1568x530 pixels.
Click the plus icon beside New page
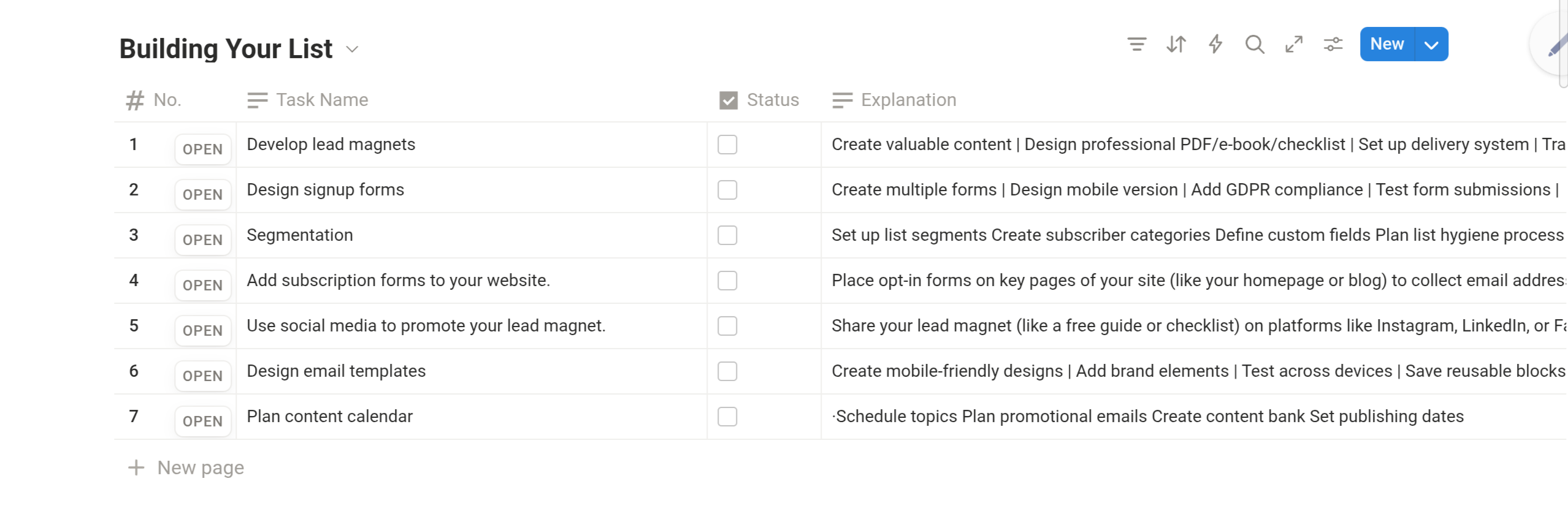point(136,468)
